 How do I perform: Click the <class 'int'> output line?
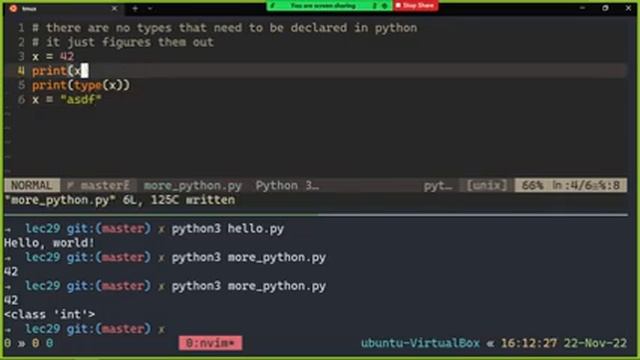pos(49,314)
